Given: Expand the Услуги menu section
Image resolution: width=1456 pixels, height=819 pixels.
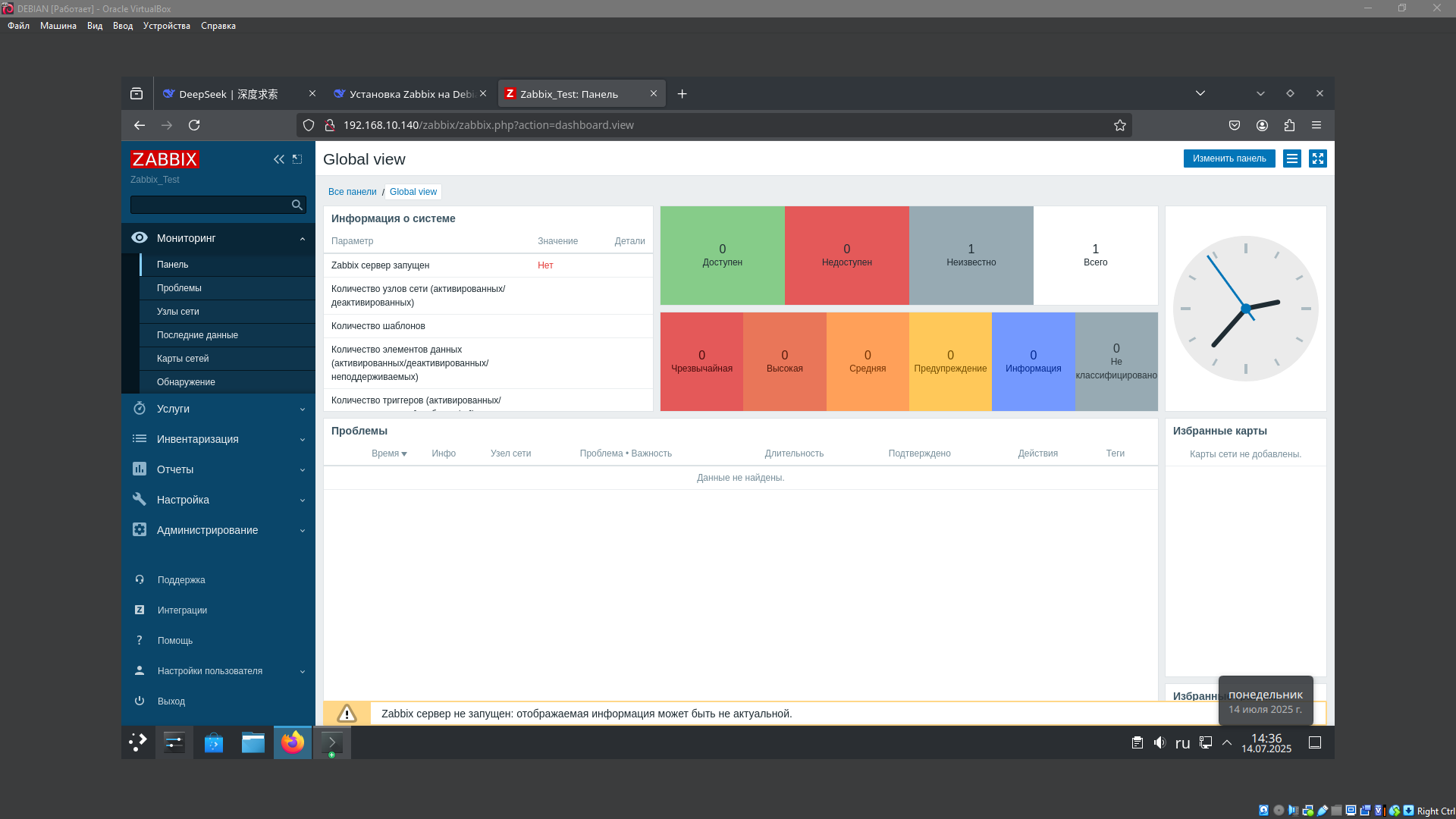Looking at the screenshot, I should pyautogui.click(x=173, y=409).
